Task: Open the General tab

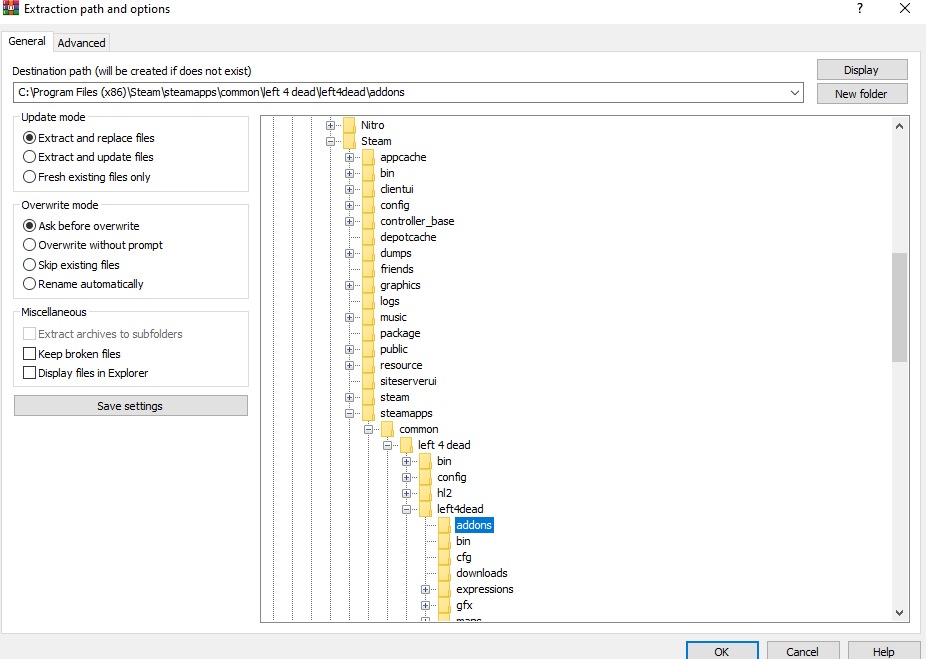Action: click(x=27, y=42)
